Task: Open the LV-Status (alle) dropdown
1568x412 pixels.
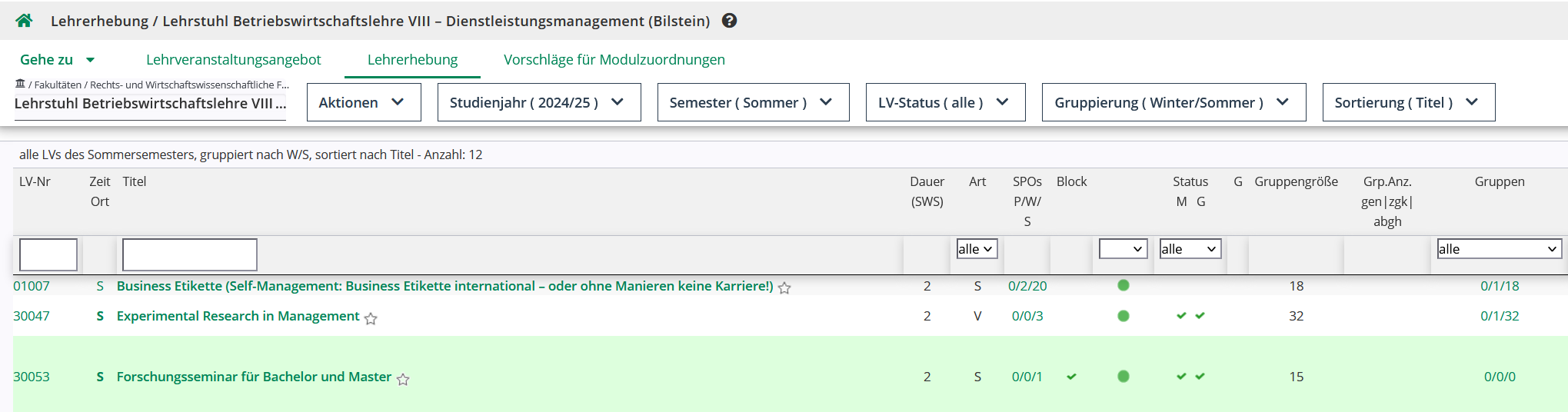Action: click(x=945, y=102)
